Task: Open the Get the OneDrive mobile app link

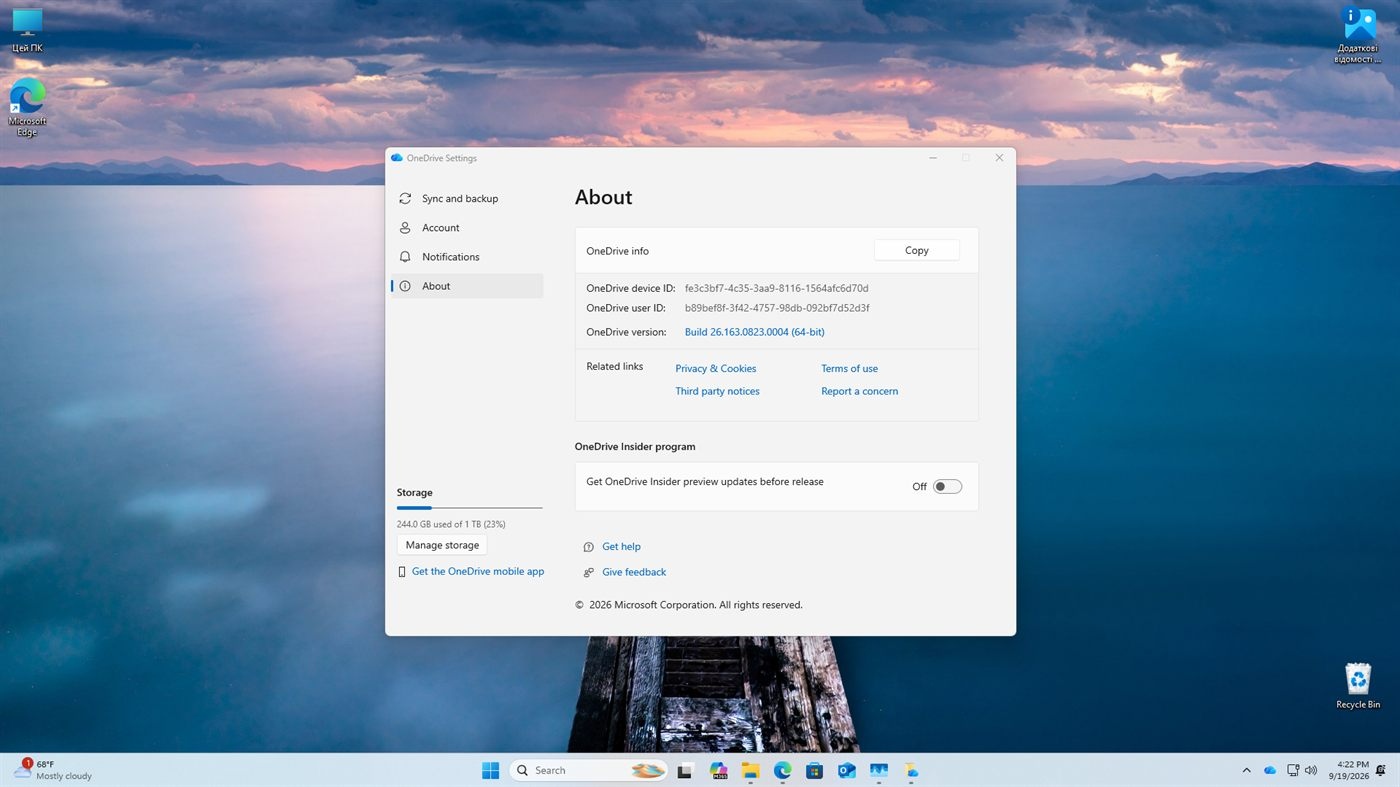Action: [x=478, y=572]
